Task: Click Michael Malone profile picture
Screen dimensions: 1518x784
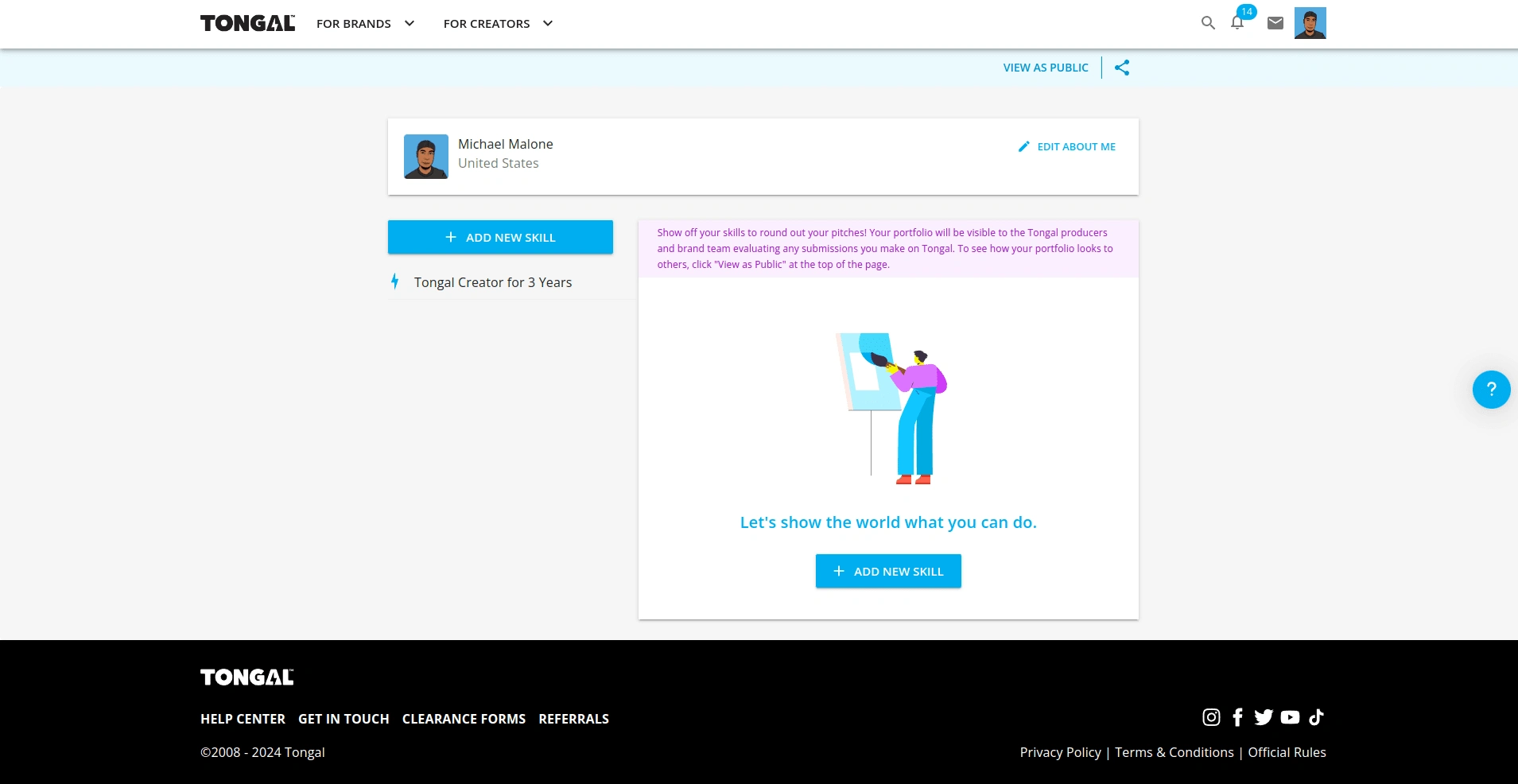Action: tap(426, 157)
